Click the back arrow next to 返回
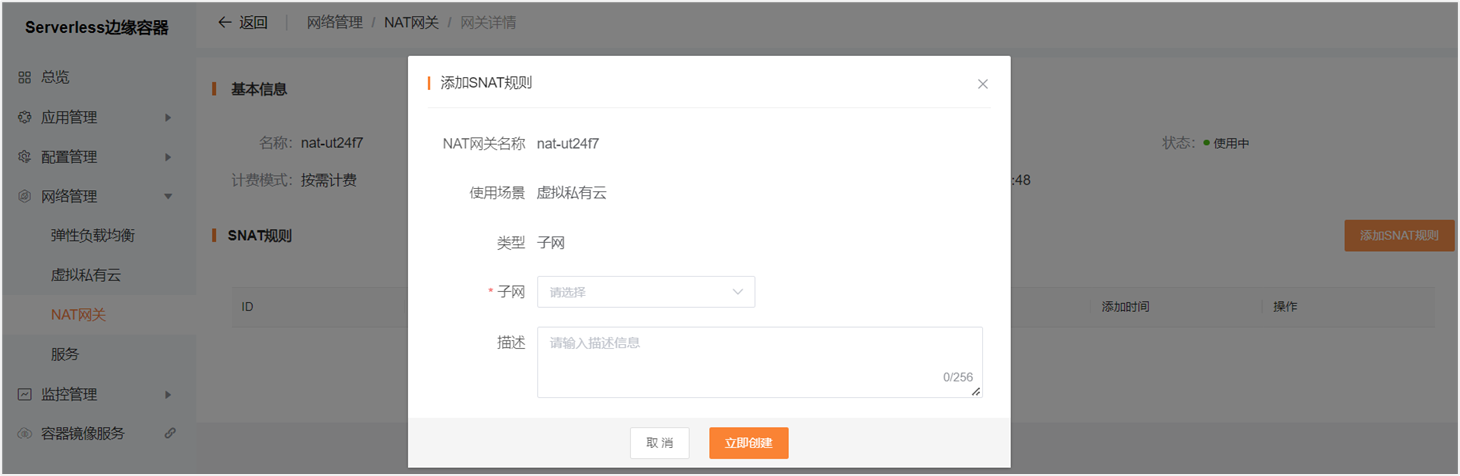This screenshot has height=476, width=1460. coord(224,22)
